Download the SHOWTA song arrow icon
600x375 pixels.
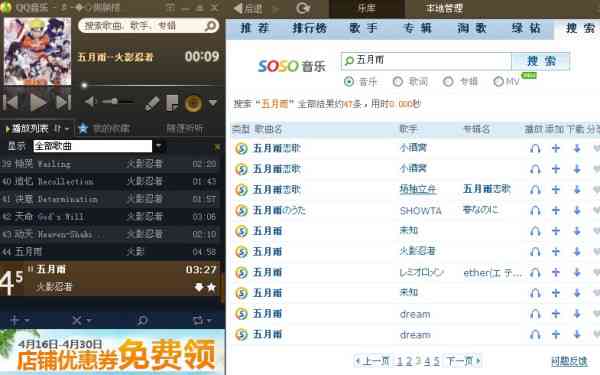tap(577, 210)
